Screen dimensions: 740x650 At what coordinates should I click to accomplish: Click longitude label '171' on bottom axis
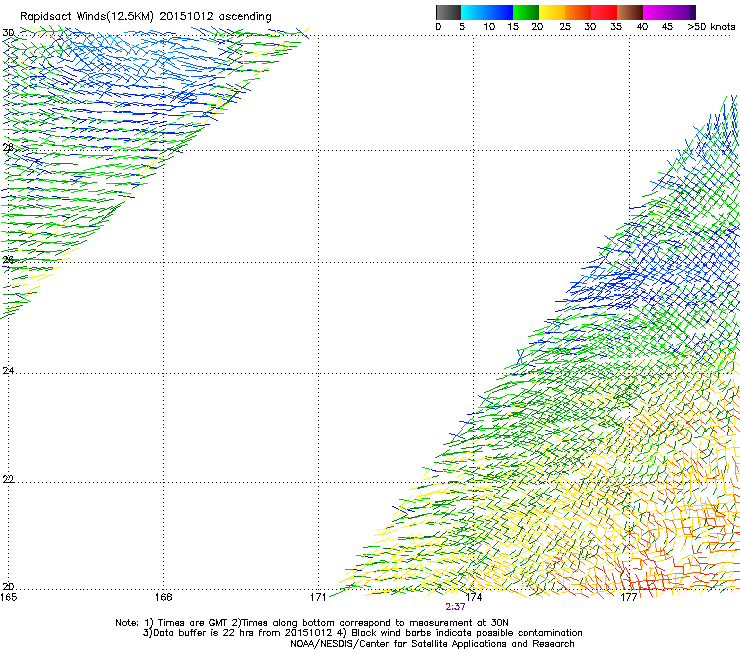pos(318,597)
